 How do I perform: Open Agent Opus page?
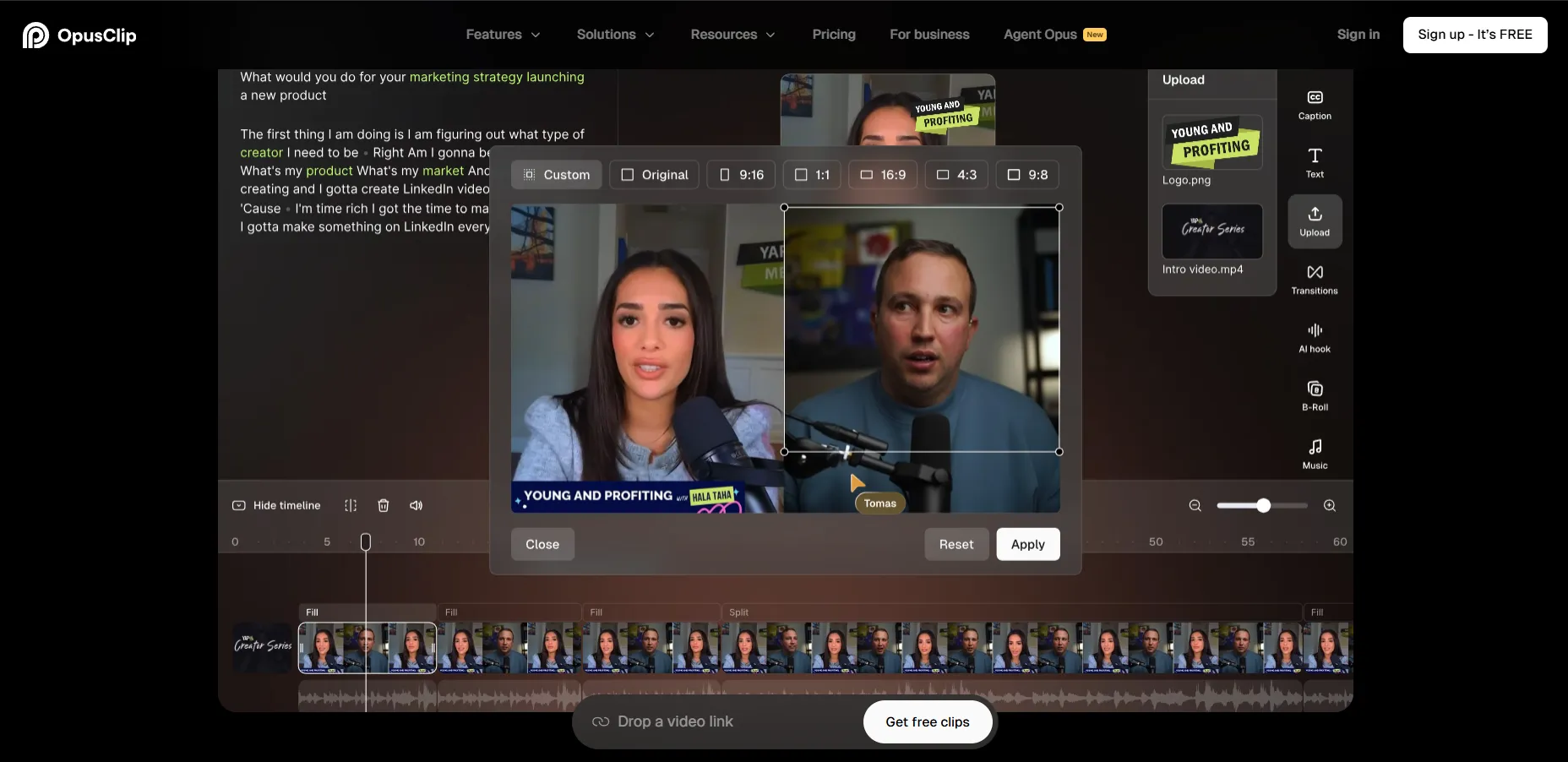1054,35
